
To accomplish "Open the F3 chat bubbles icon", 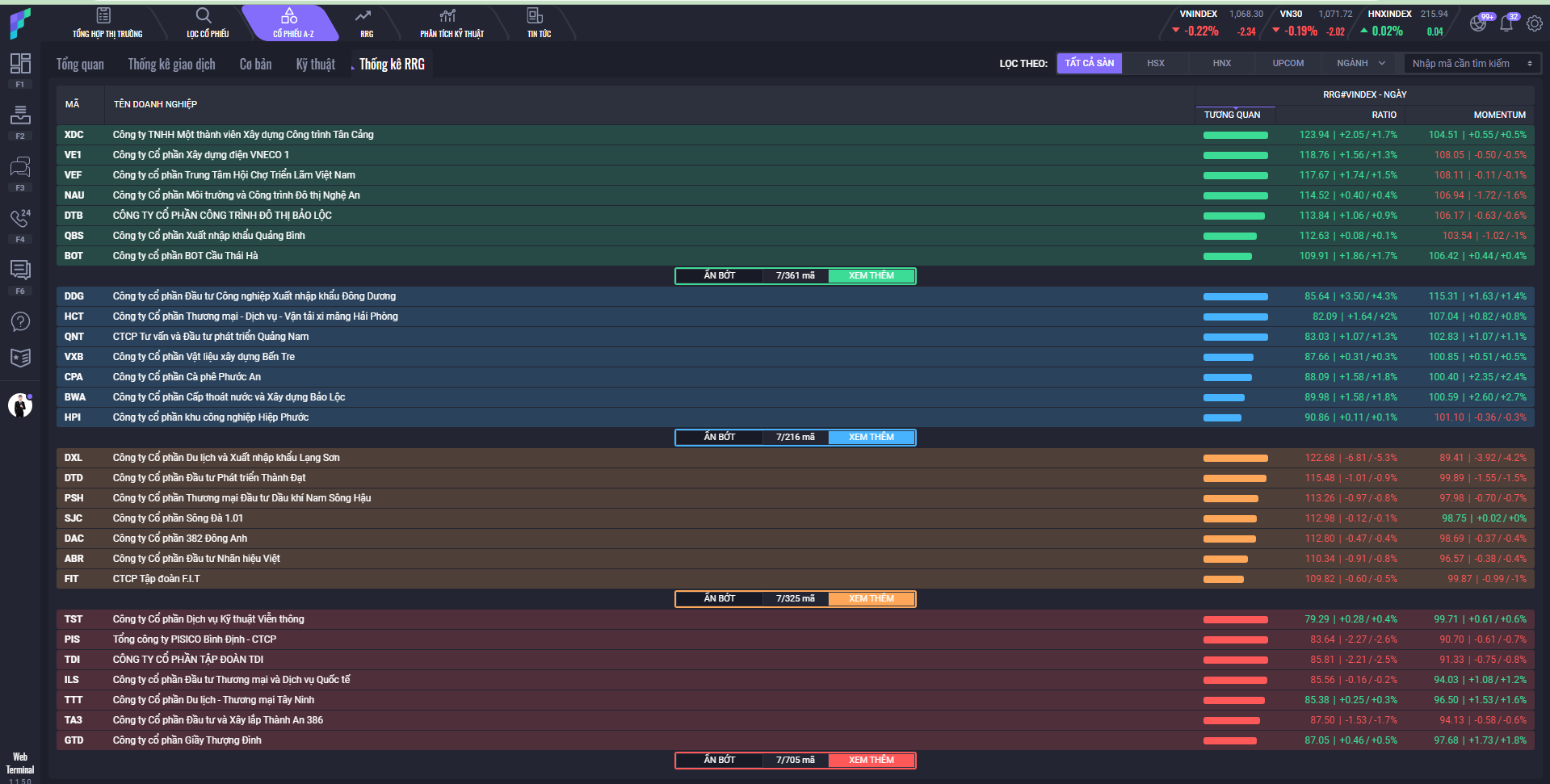I will pos(20,167).
